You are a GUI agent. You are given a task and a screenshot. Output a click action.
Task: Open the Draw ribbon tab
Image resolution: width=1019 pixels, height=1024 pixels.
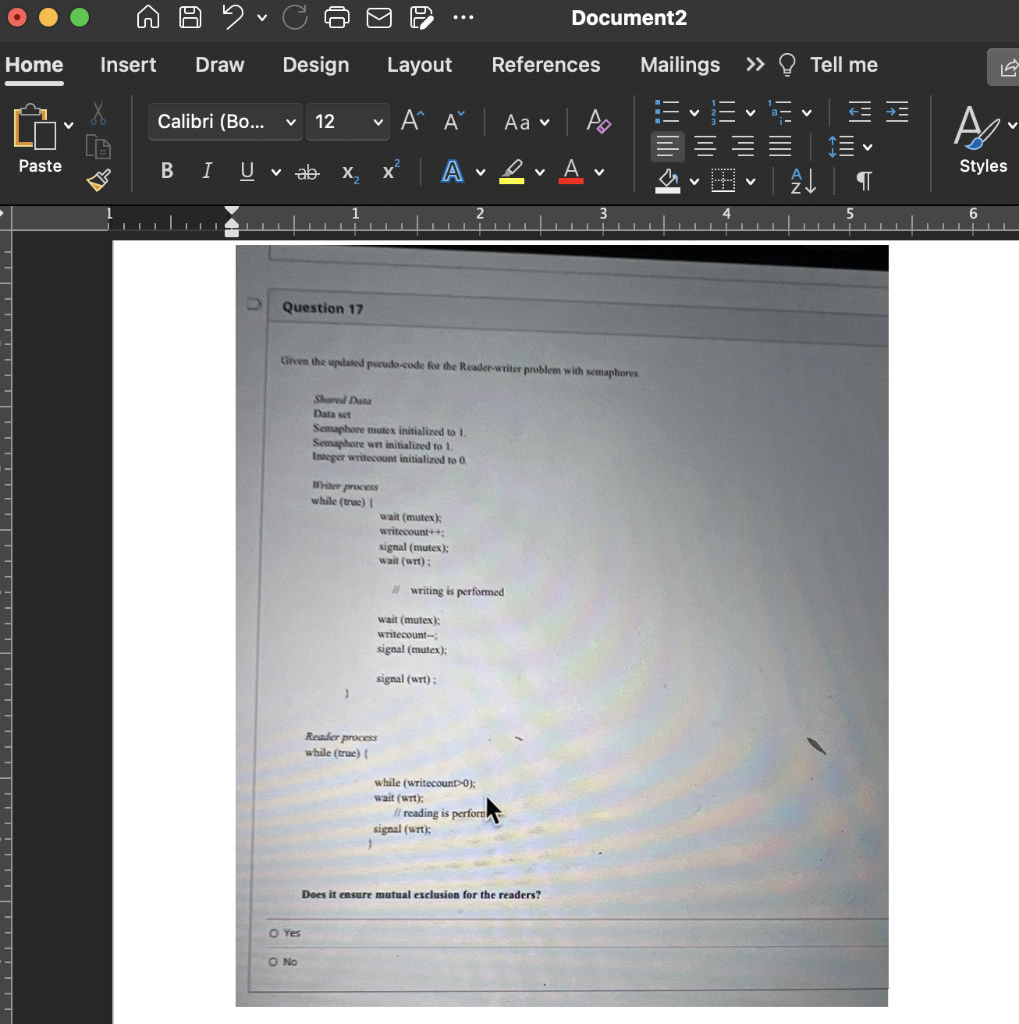pyautogui.click(x=219, y=65)
